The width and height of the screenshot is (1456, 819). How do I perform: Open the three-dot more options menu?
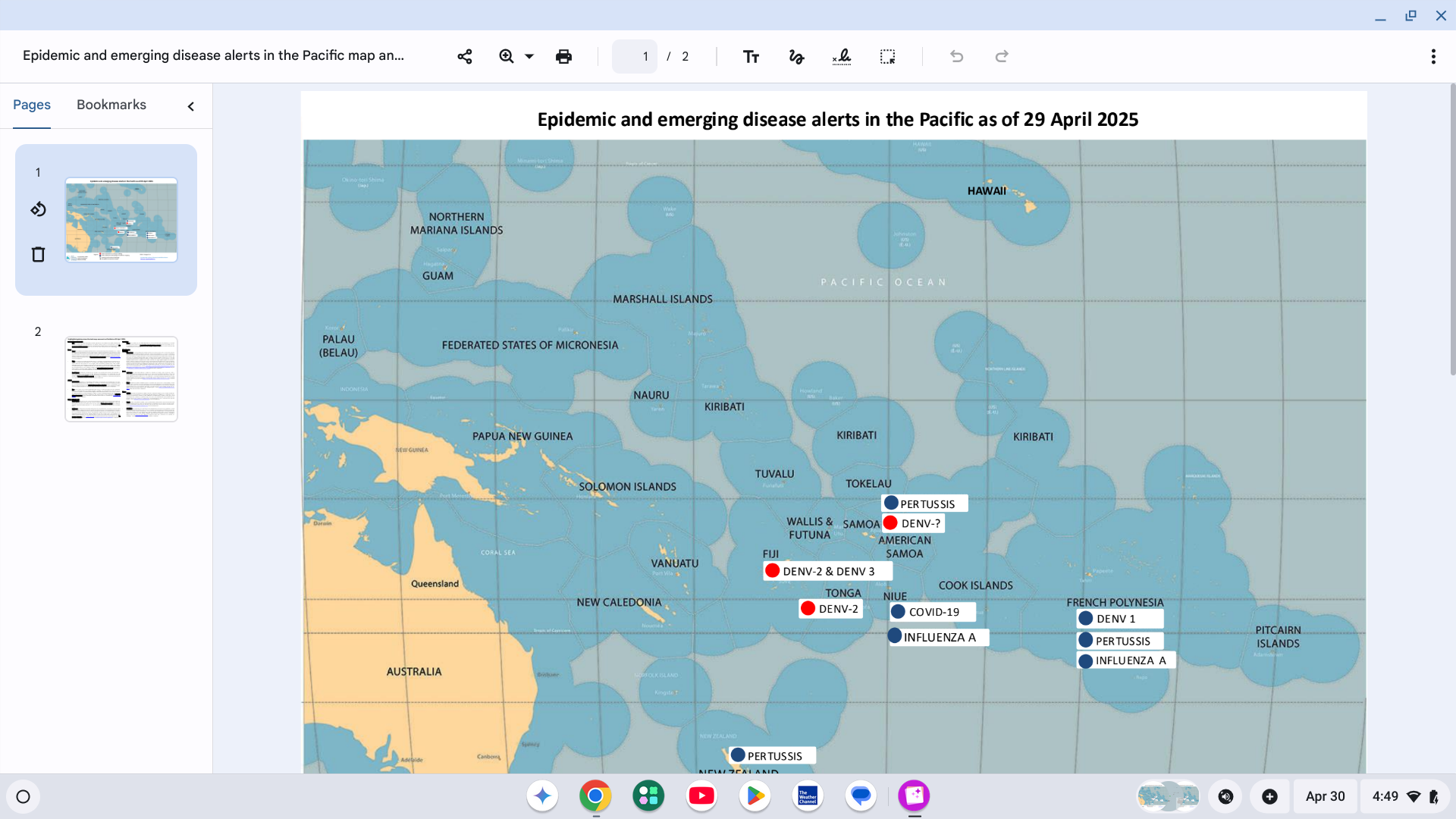pos(1433,56)
